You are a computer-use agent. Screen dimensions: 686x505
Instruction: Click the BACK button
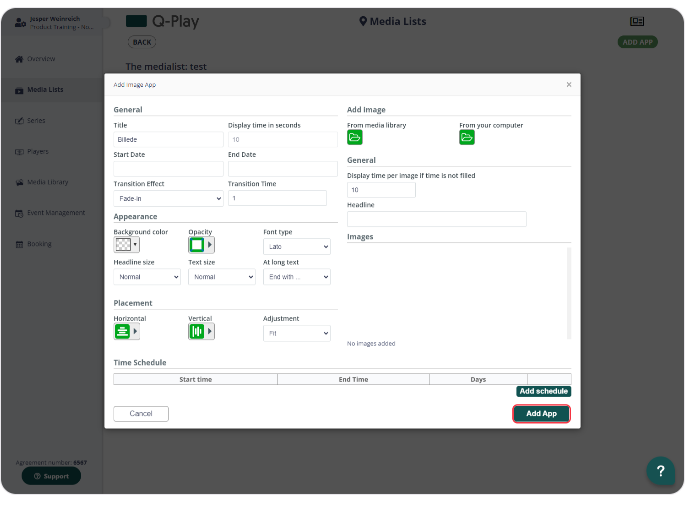(142, 42)
